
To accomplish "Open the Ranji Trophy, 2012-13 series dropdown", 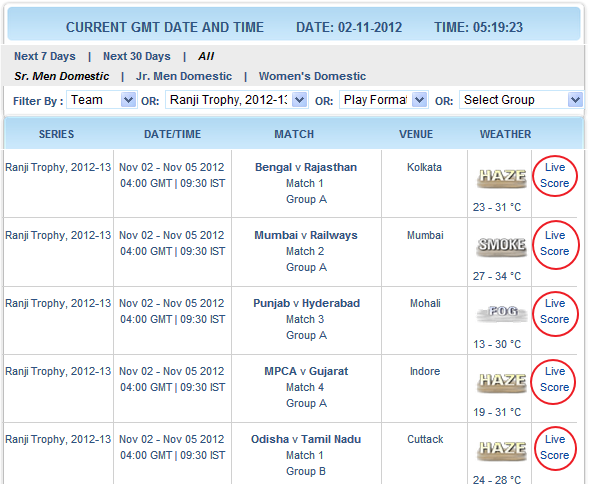I will (237, 100).
